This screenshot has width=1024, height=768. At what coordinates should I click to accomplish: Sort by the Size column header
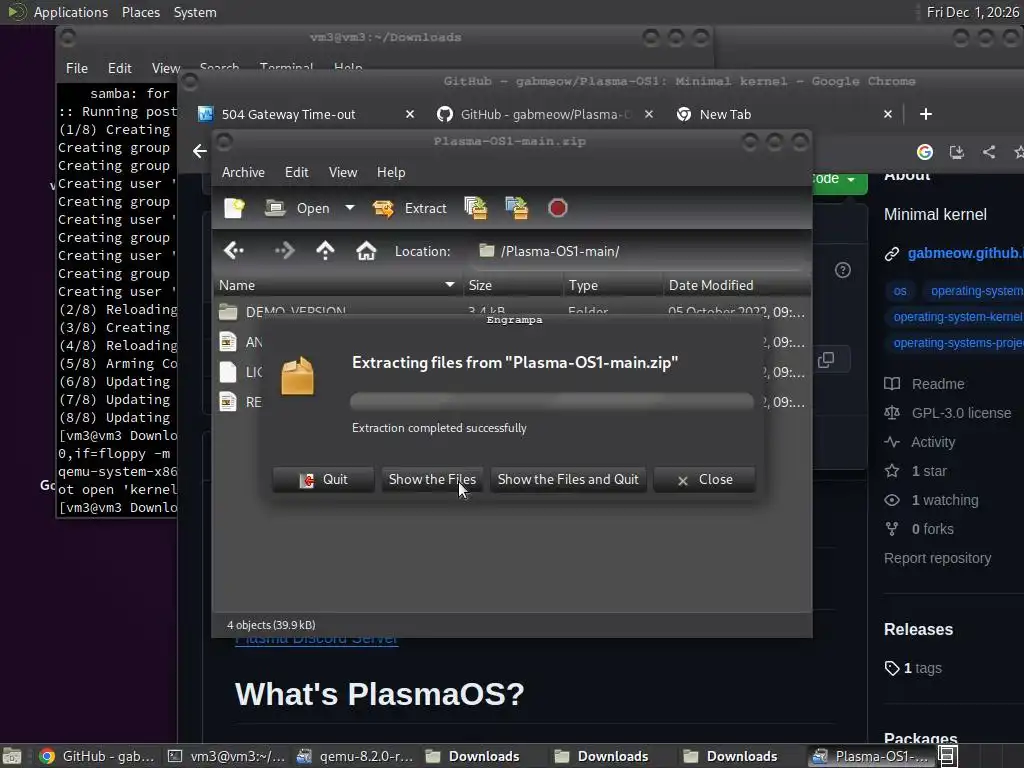click(512, 285)
